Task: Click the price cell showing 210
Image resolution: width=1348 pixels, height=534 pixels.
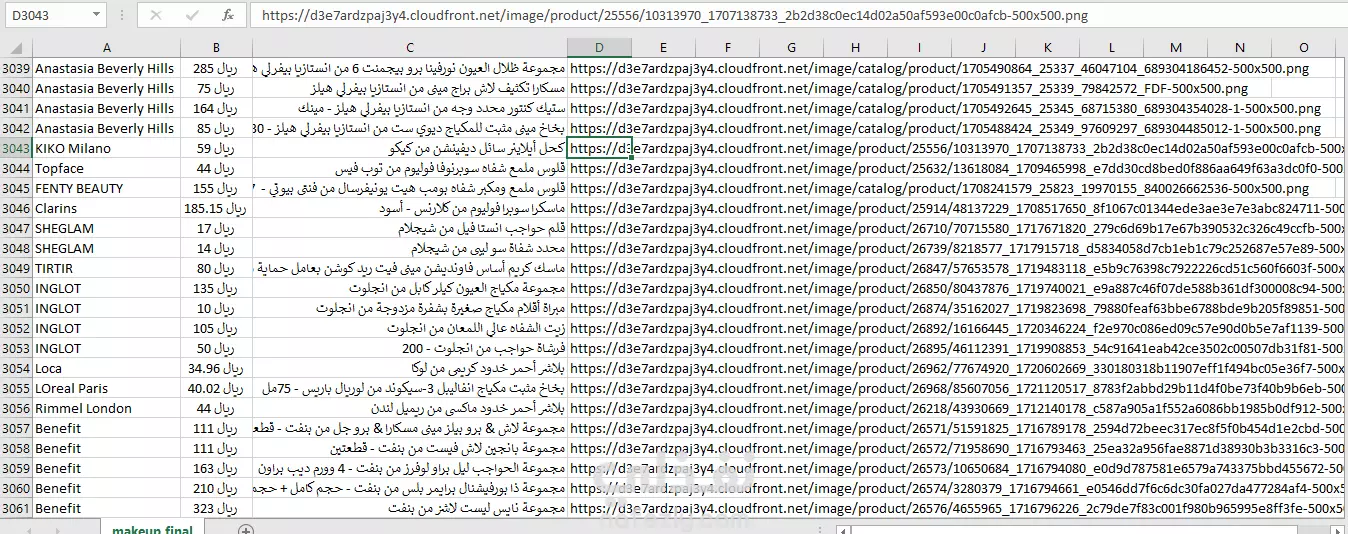Action: pyautogui.click(x=216, y=488)
